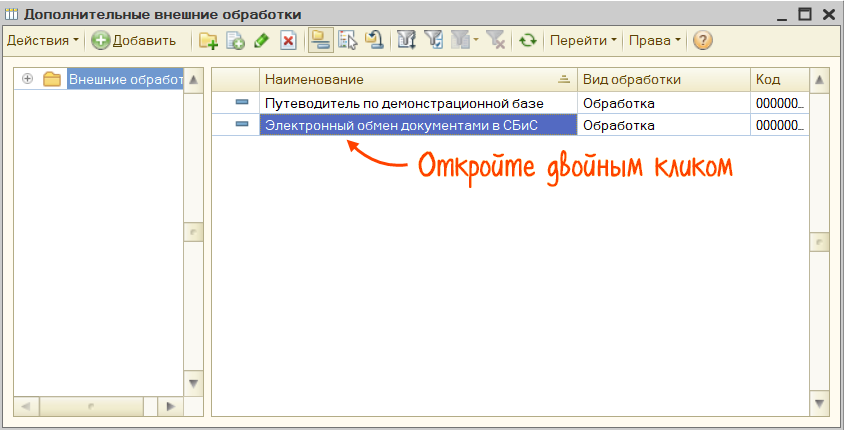Toggle hierarchical list view
Screen dimensions: 844x430
(320, 40)
